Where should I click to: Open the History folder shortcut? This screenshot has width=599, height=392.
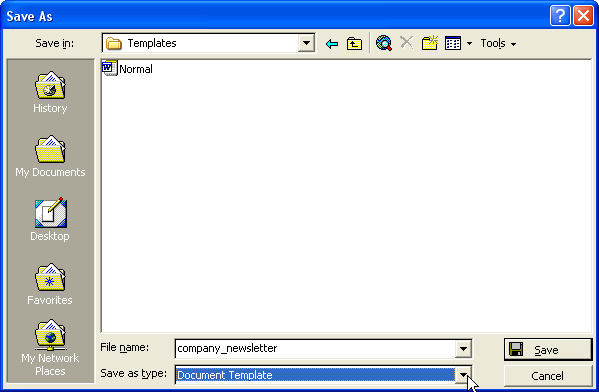coord(50,92)
